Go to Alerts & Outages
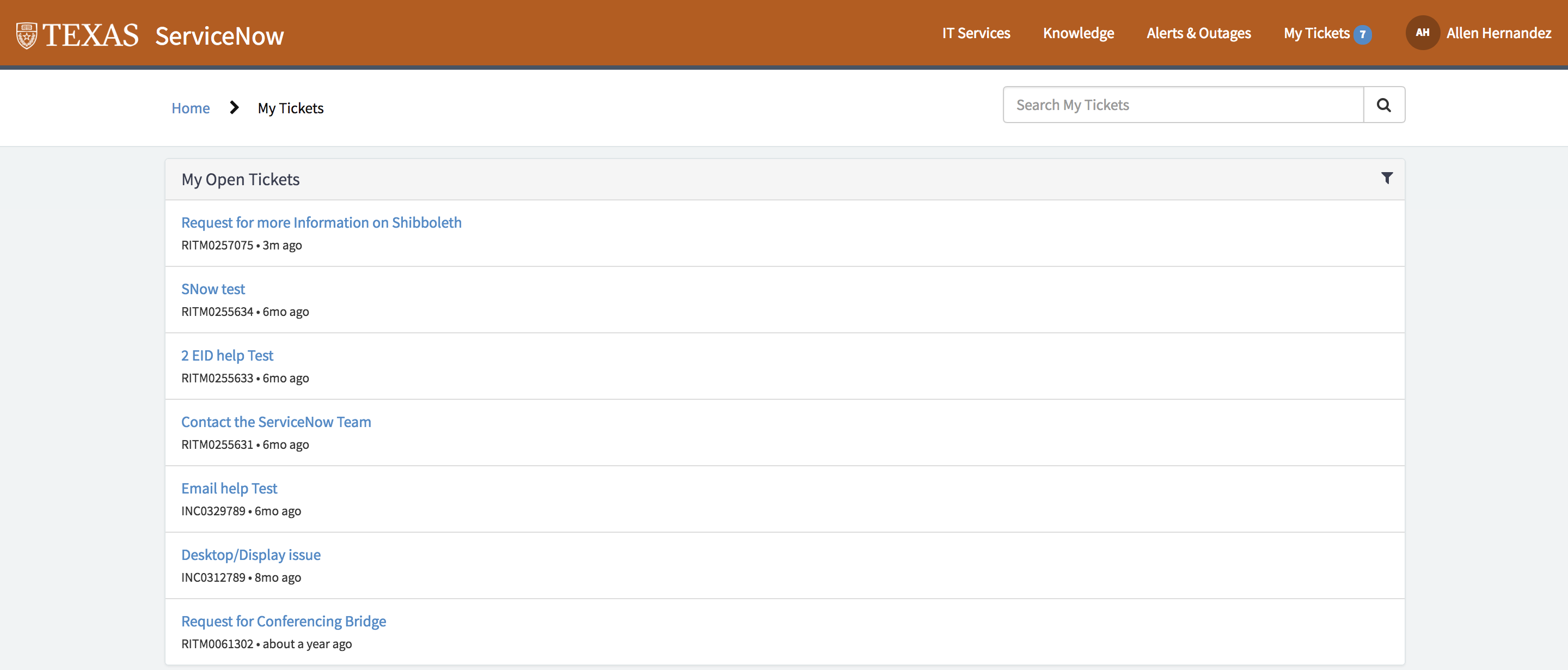This screenshot has width=1568, height=670. click(x=1198, y=33)
